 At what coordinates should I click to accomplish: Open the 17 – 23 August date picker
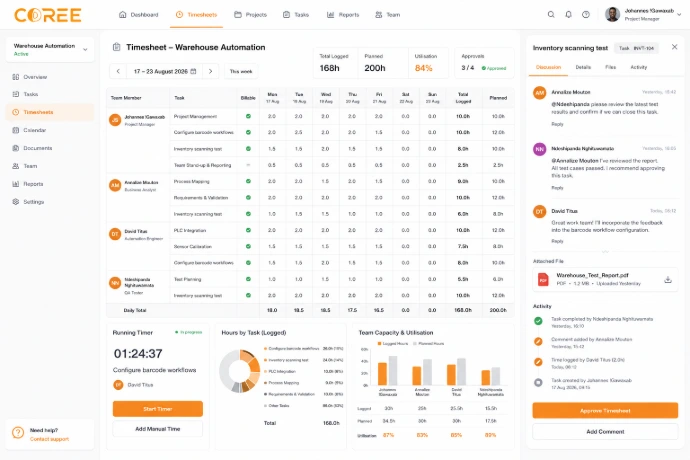pyautogui.click(x=165, y=71)
